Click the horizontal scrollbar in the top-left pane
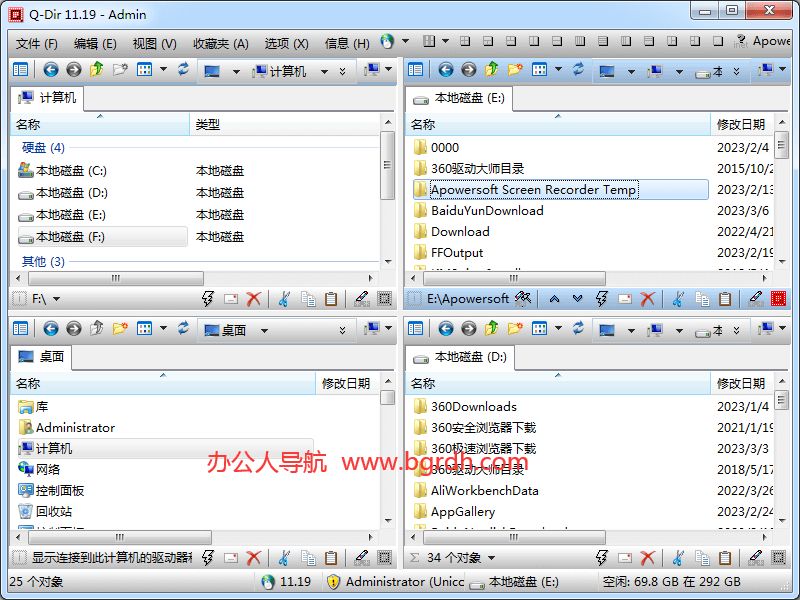Image resolution: width=800 pixels, height=600 pixels. 115,279
